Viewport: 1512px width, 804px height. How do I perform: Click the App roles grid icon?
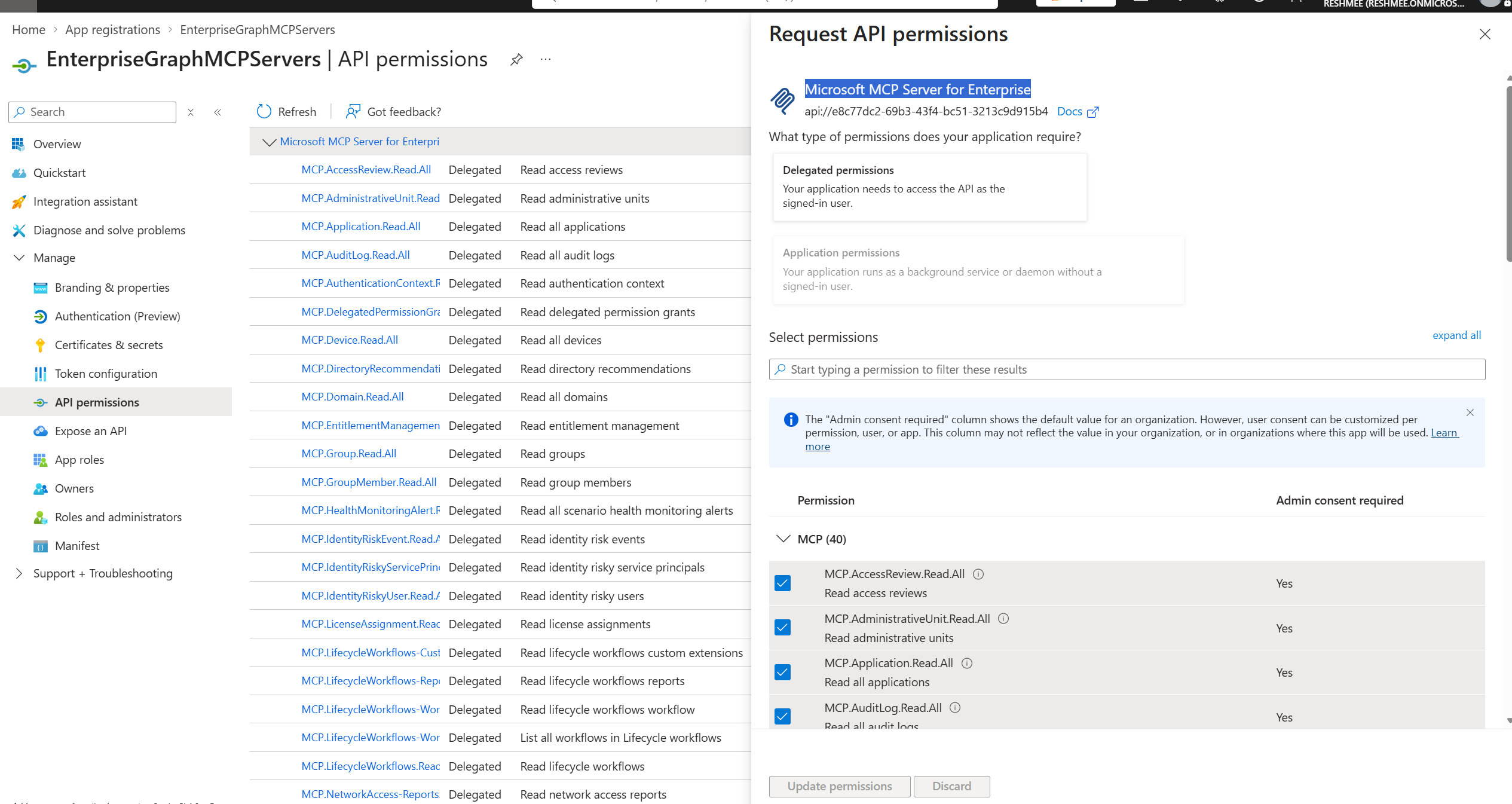[40, 460]
